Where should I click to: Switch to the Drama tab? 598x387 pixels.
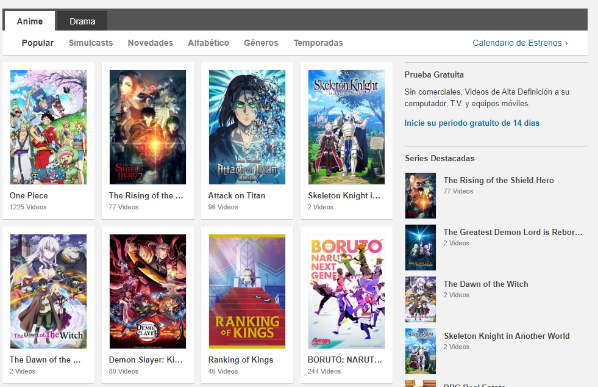pyautogui.click(x=82, y=21)
